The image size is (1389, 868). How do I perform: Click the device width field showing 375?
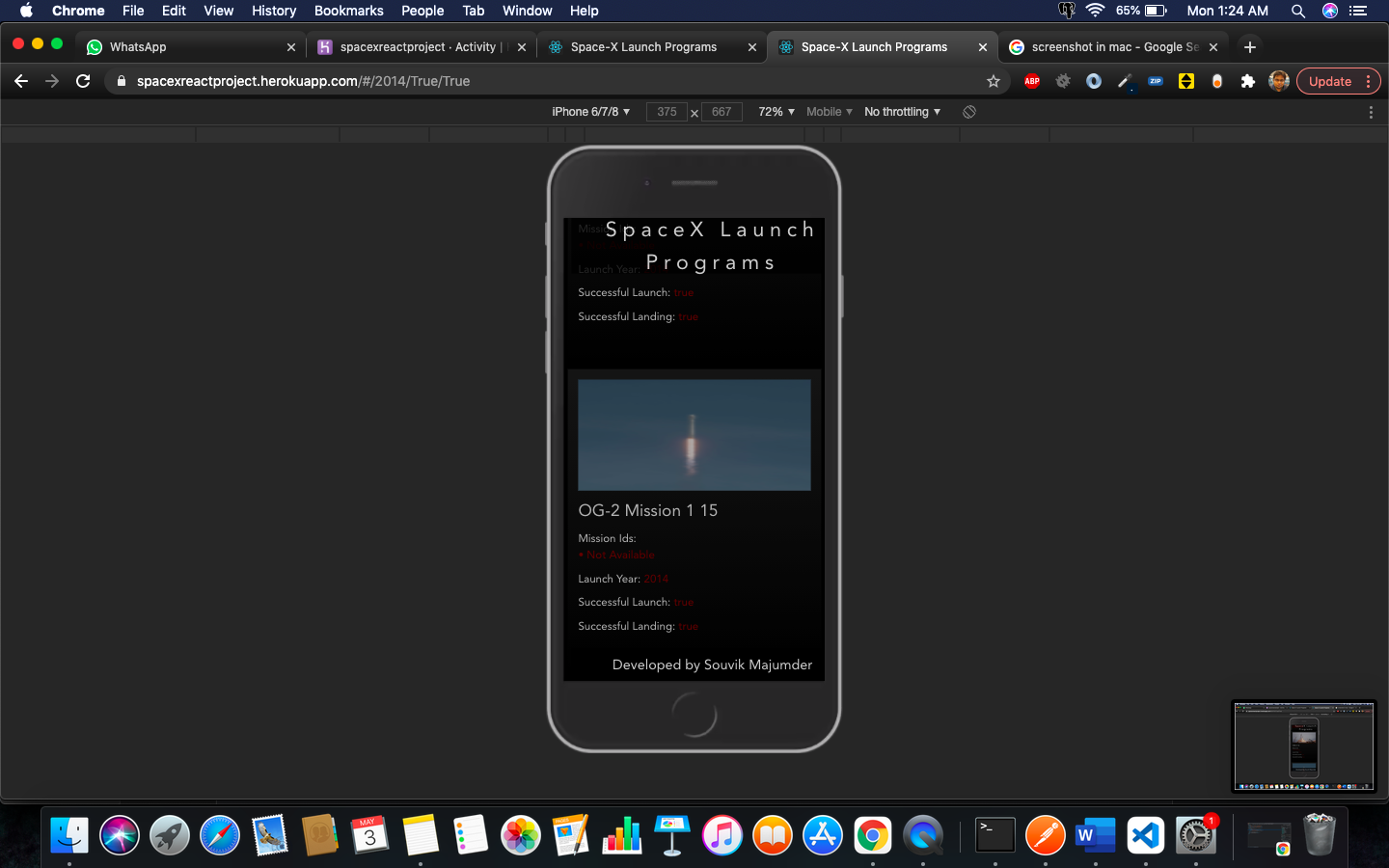click(x=667, y=112)
